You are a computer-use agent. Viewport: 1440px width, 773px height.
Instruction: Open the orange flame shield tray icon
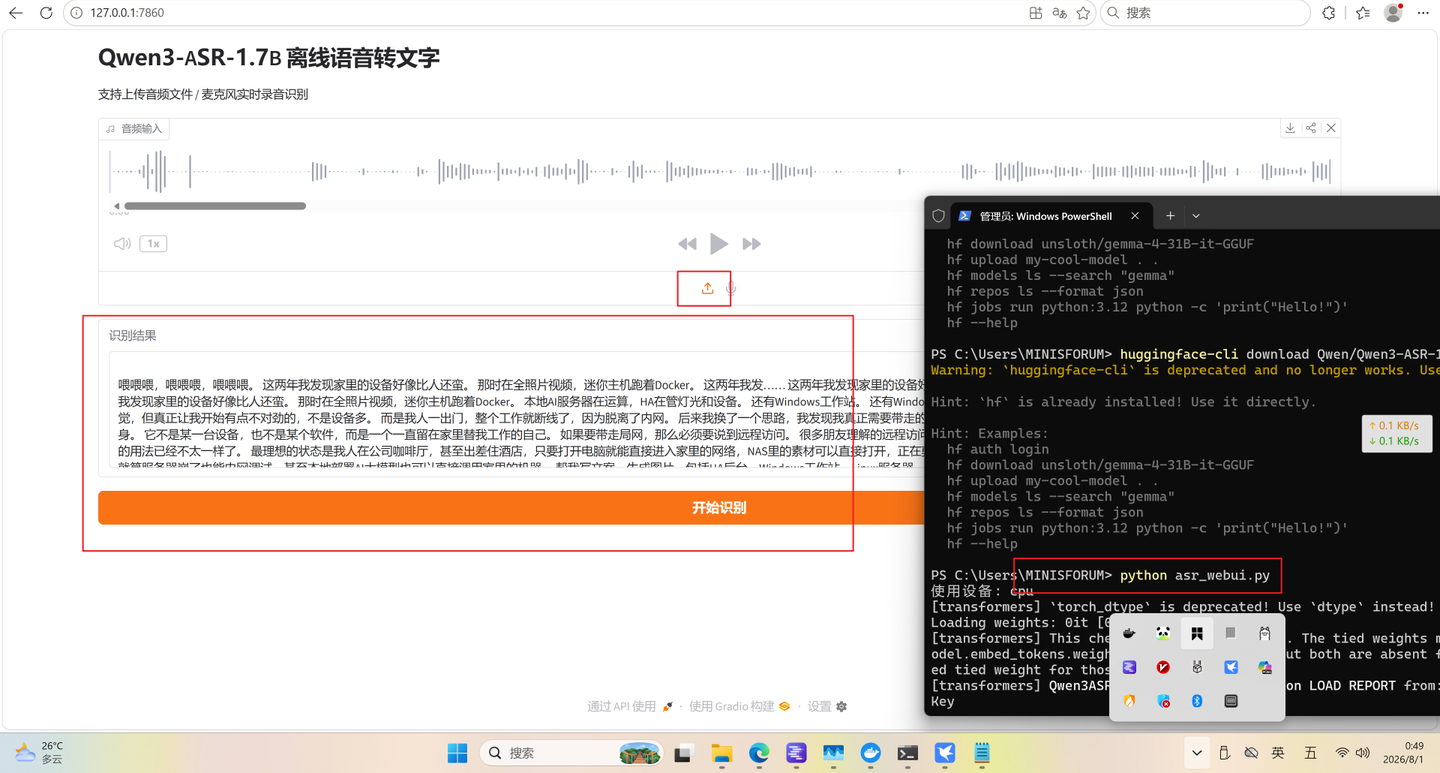coord(1129,701)
